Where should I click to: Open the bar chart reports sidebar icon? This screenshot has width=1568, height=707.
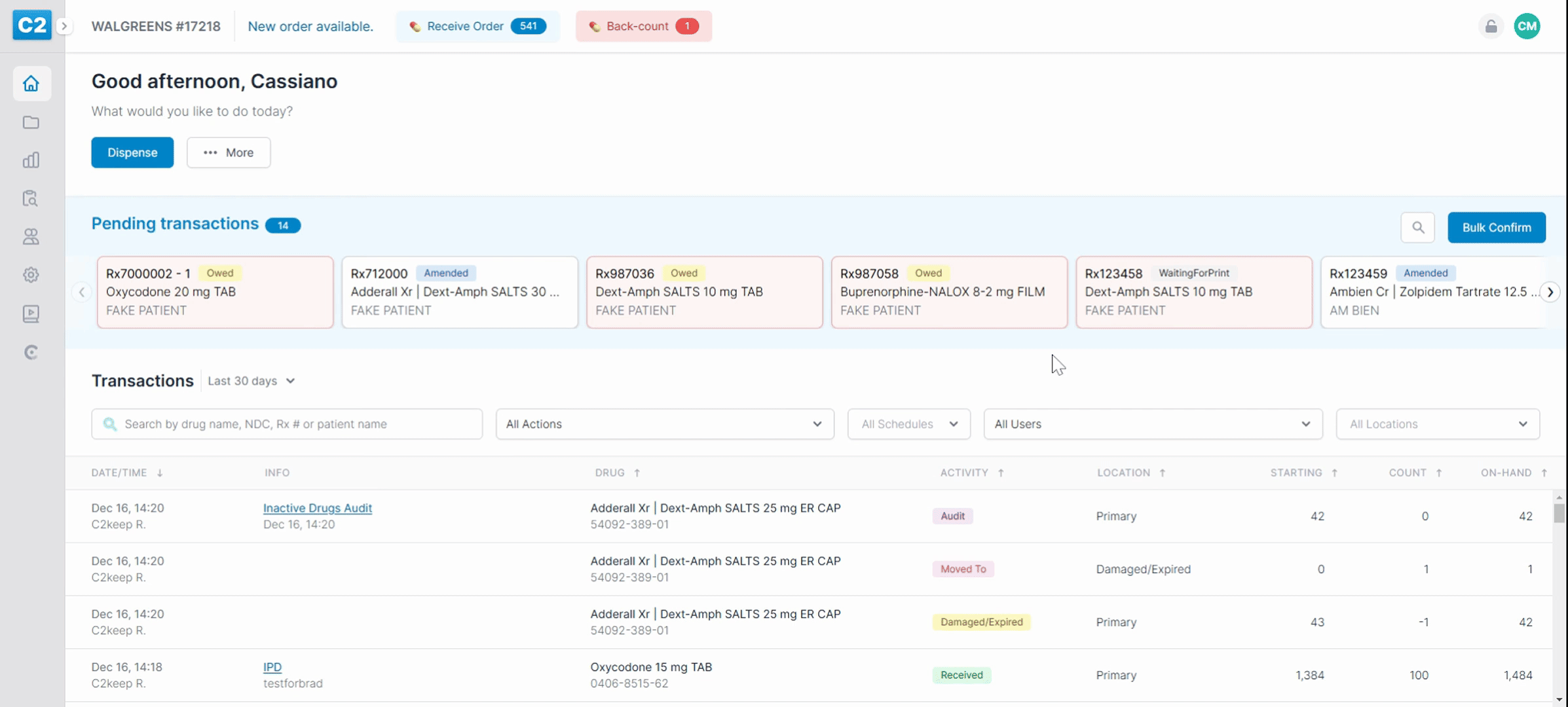[x=31, y=160]
